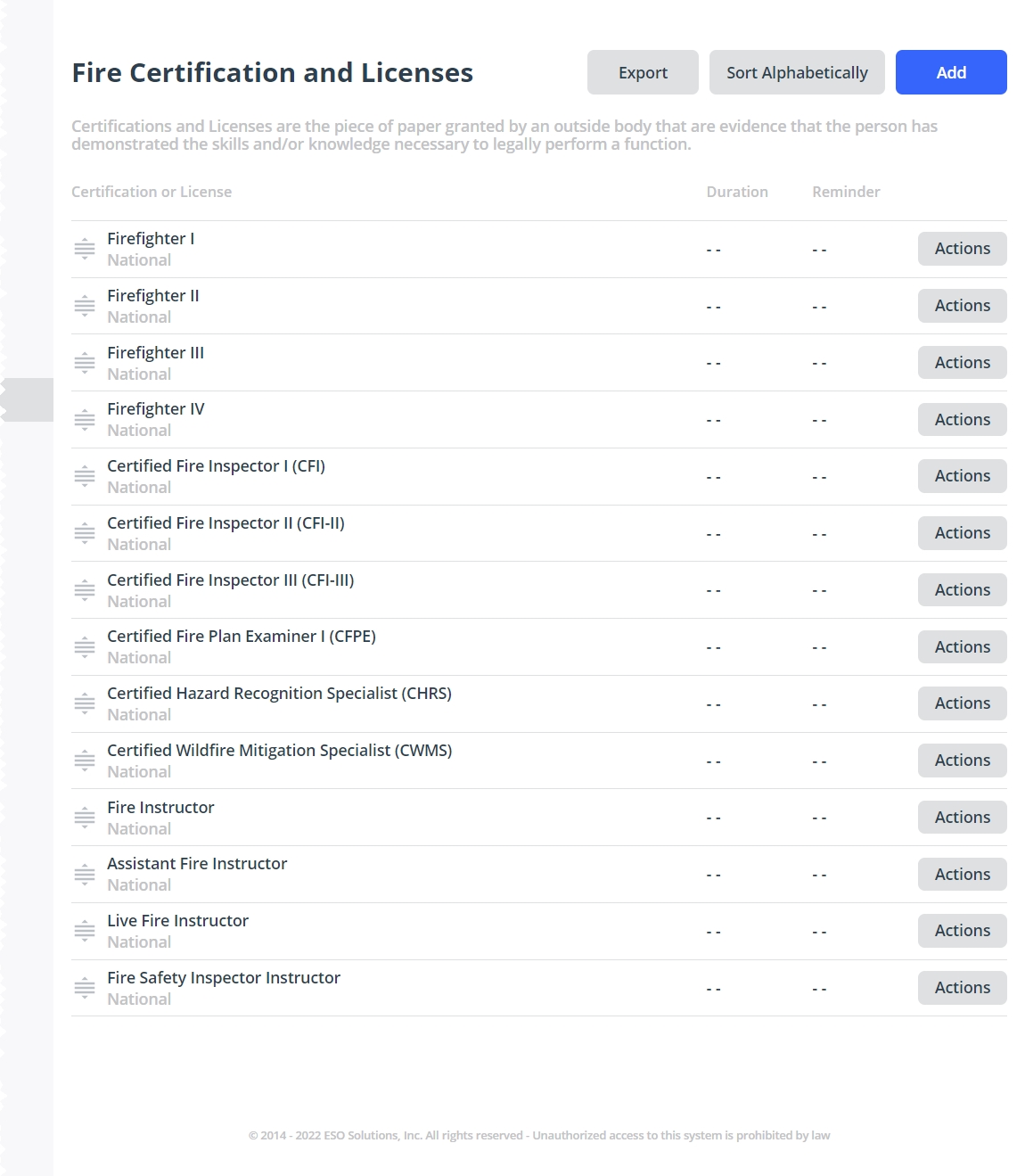Grab the drag handle for Firefighter I

[85, 248]
